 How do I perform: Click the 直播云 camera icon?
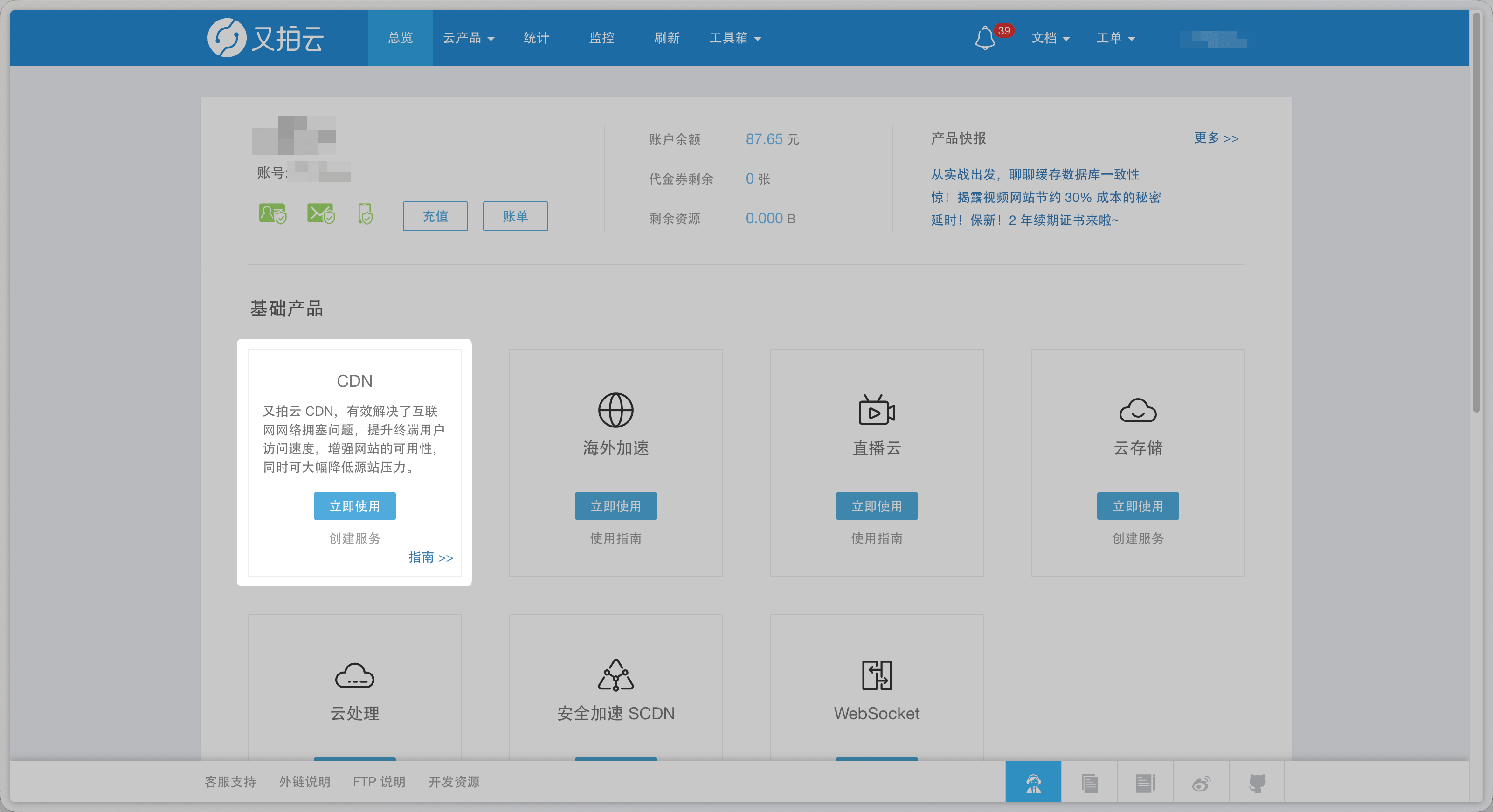click(x=876, y=410)
